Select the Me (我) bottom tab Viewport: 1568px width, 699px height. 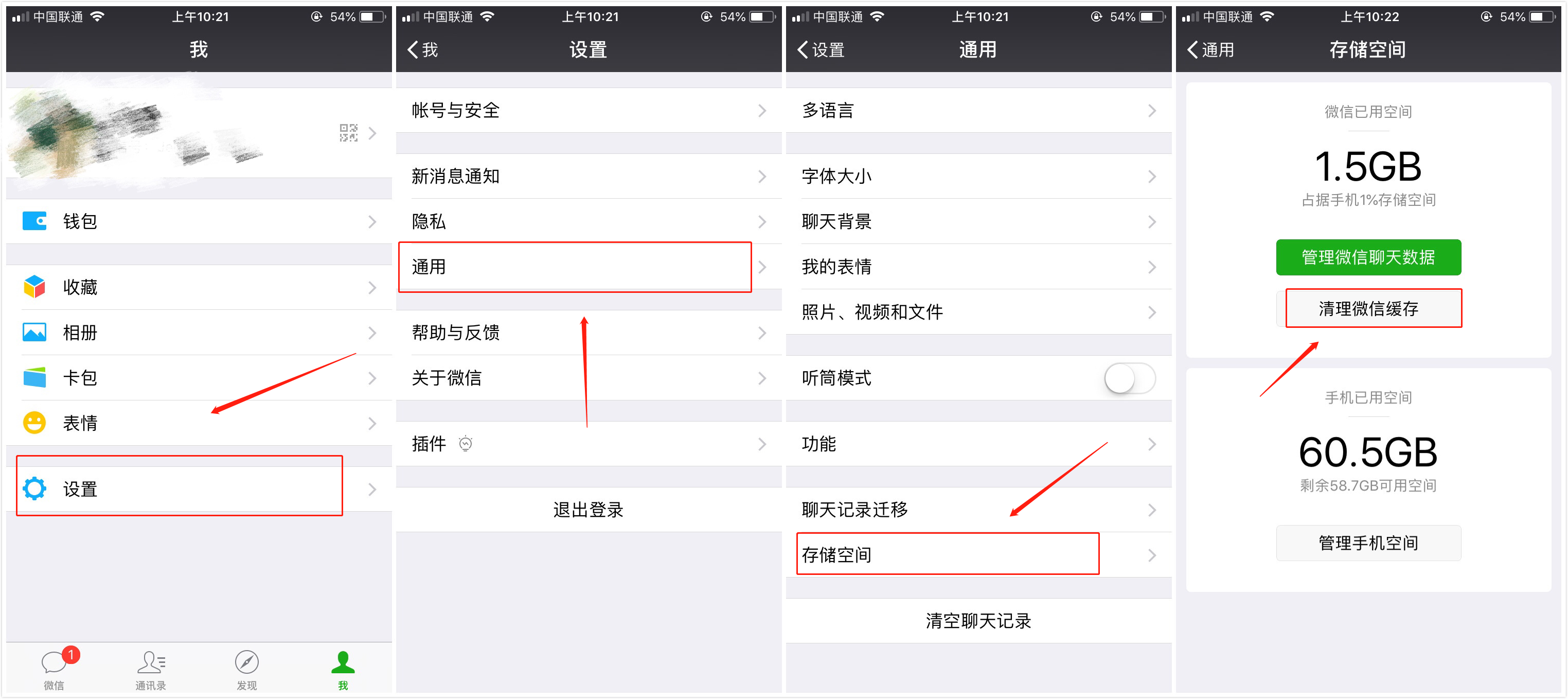(343, 669)
